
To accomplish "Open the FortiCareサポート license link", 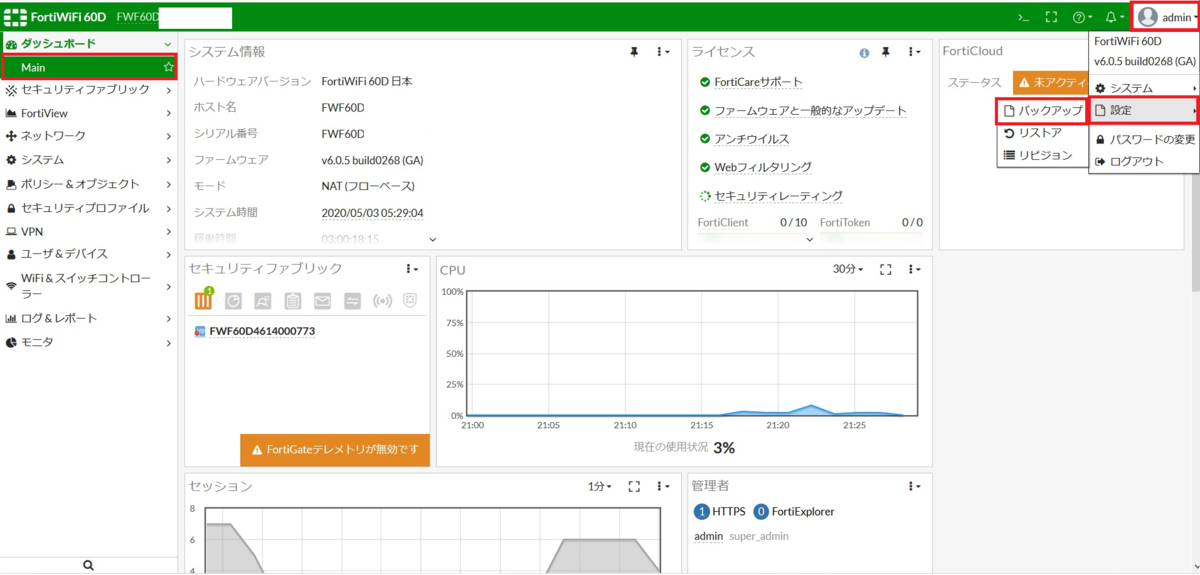I will 758,82.
